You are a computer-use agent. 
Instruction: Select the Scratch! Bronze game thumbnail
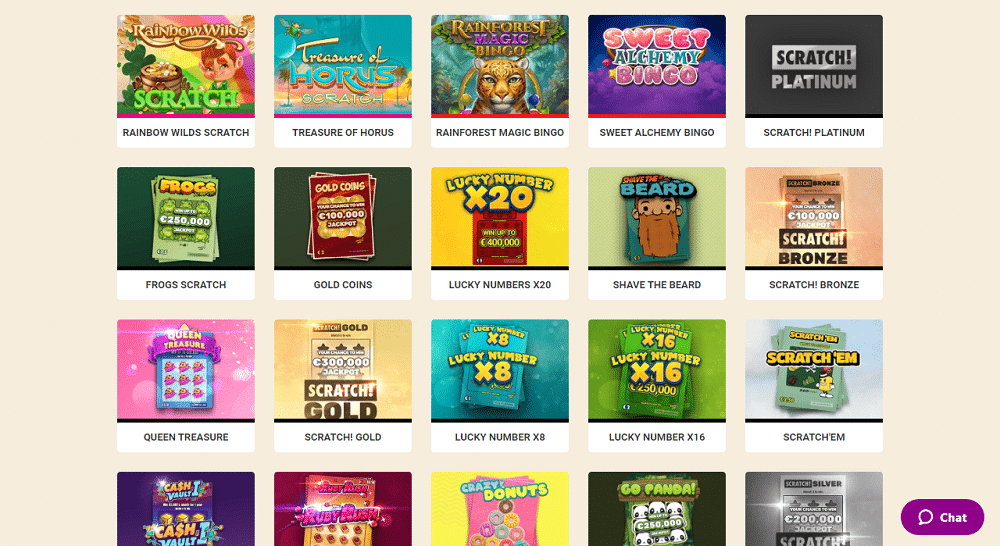(814, 218)
